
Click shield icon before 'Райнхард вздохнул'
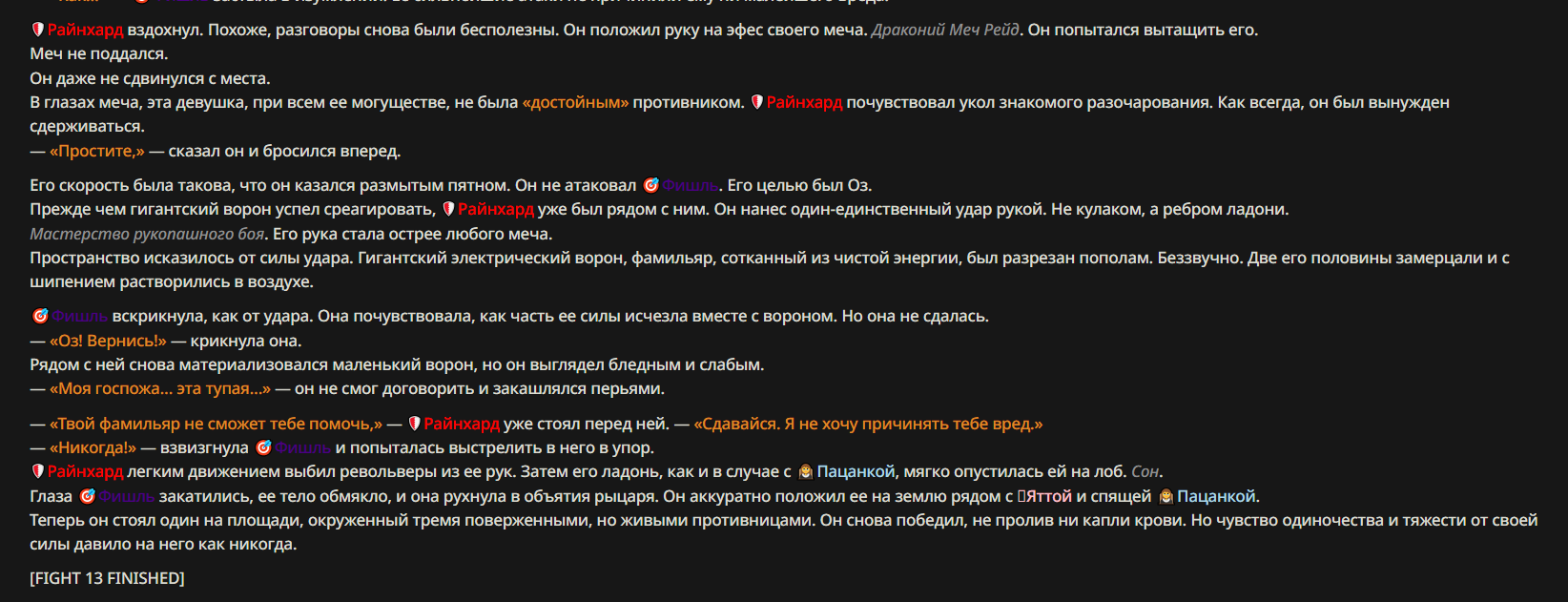click(38, 31)
